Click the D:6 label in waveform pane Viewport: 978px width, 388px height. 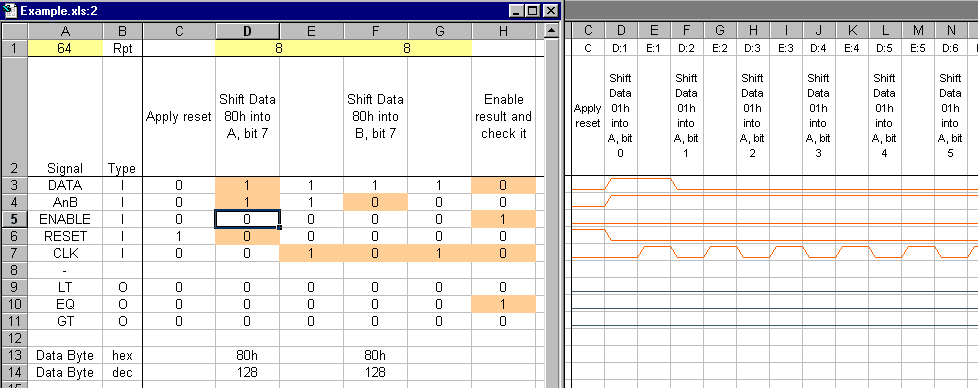click(951, 48)
